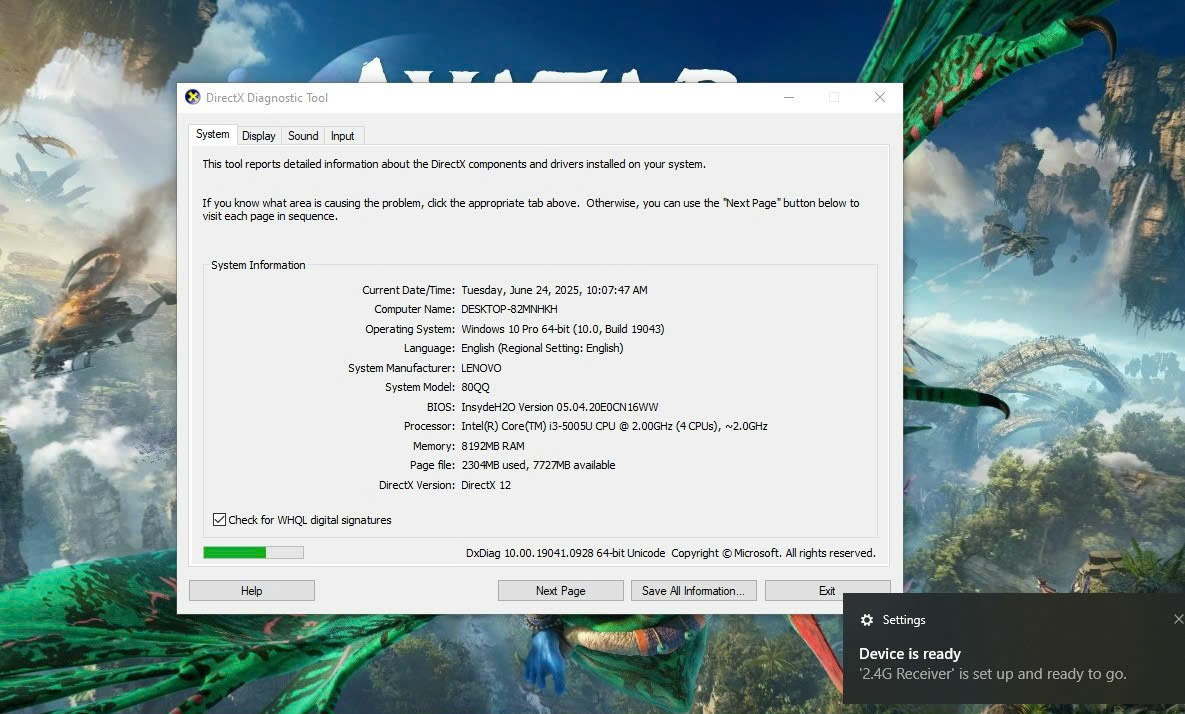Switch to the System tab

(212, 134)
